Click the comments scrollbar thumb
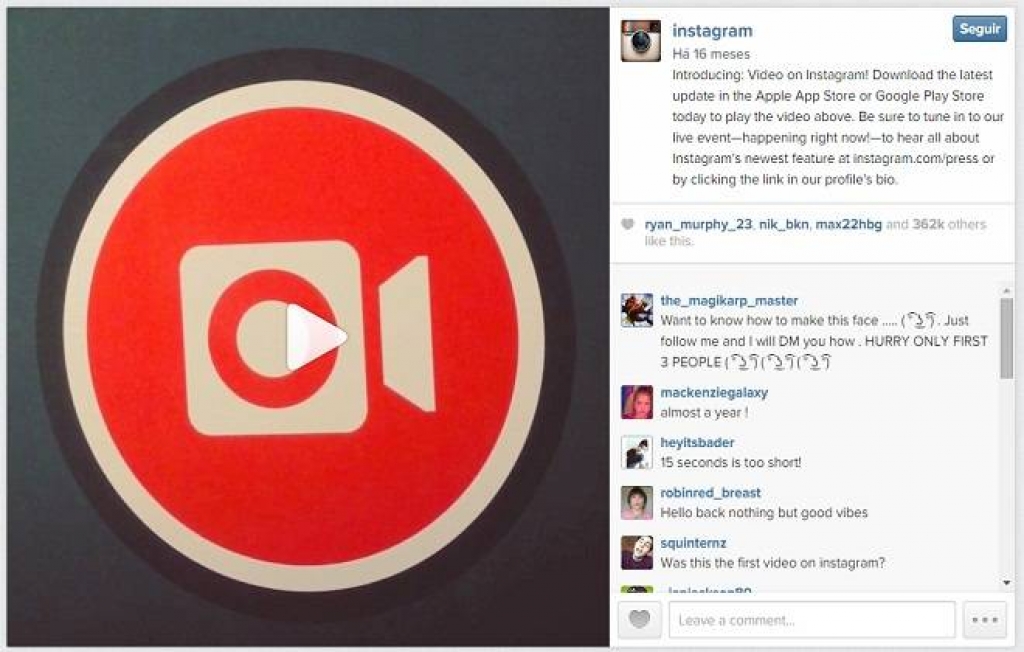This screenshot has height=652, width=1024. coord(1006,338)
